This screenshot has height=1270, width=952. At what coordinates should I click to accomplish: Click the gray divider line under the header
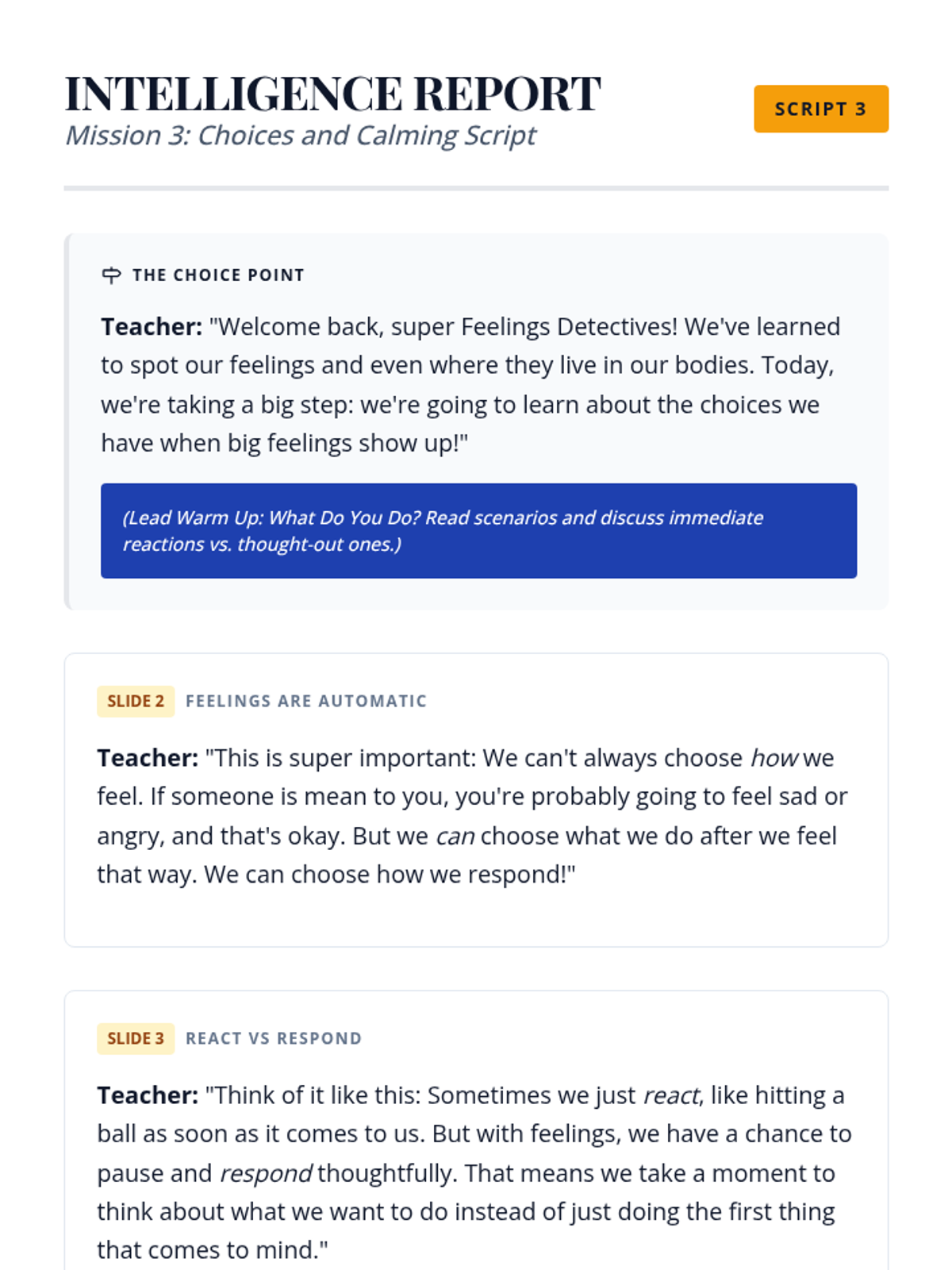[x=476, y=188]
